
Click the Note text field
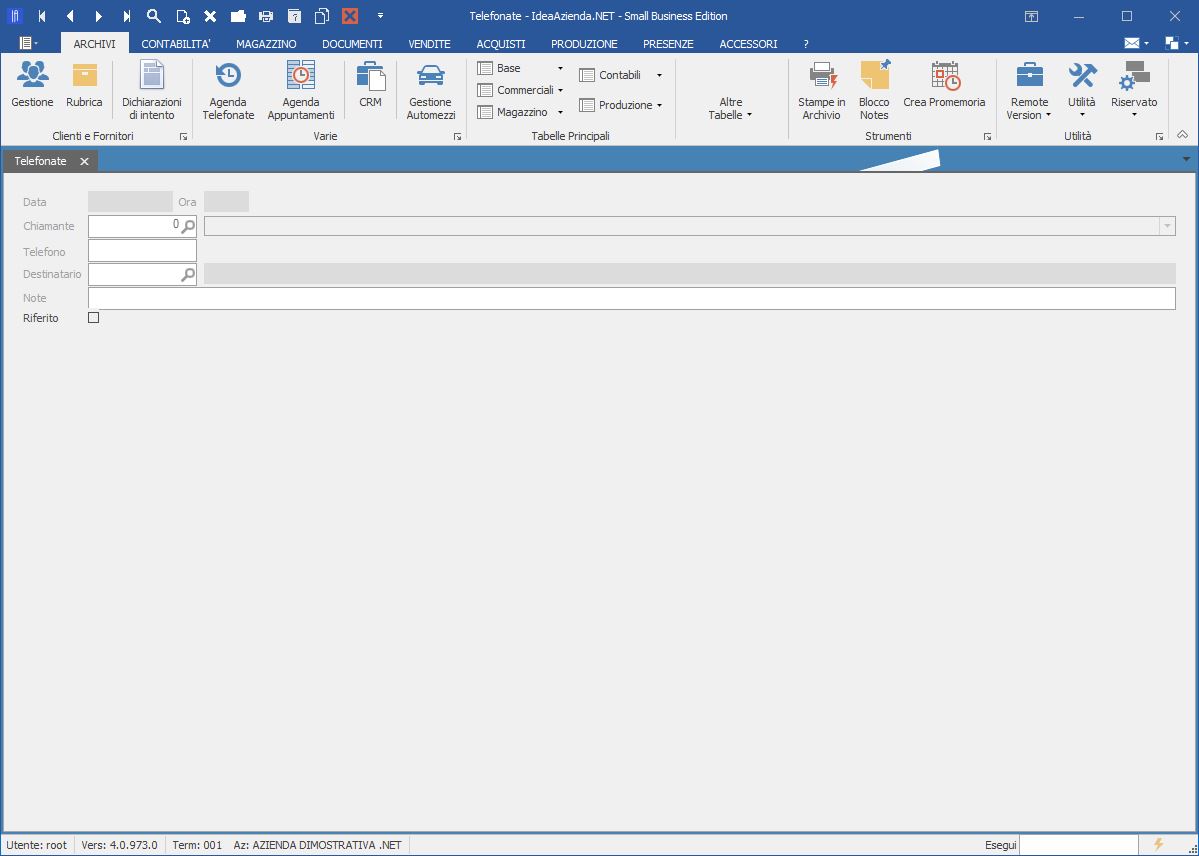(x=632, y=298)
